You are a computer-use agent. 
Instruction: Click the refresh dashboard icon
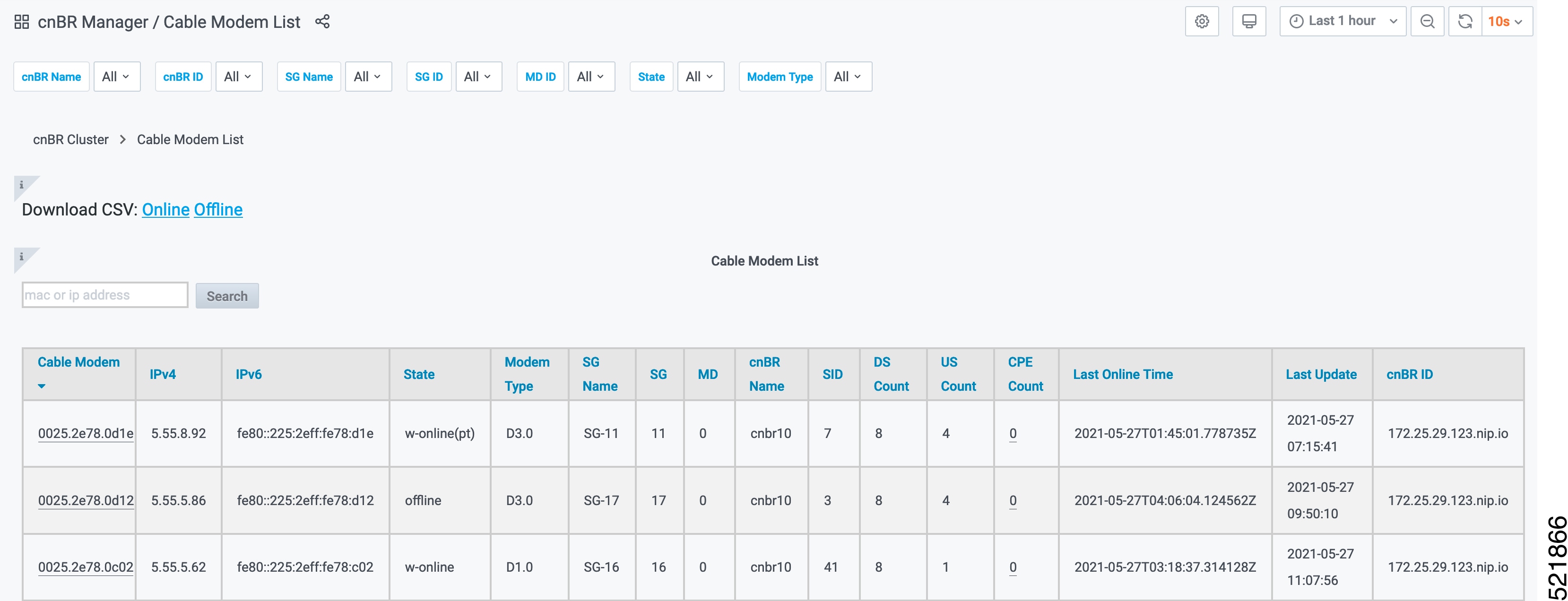point(1465,22)
